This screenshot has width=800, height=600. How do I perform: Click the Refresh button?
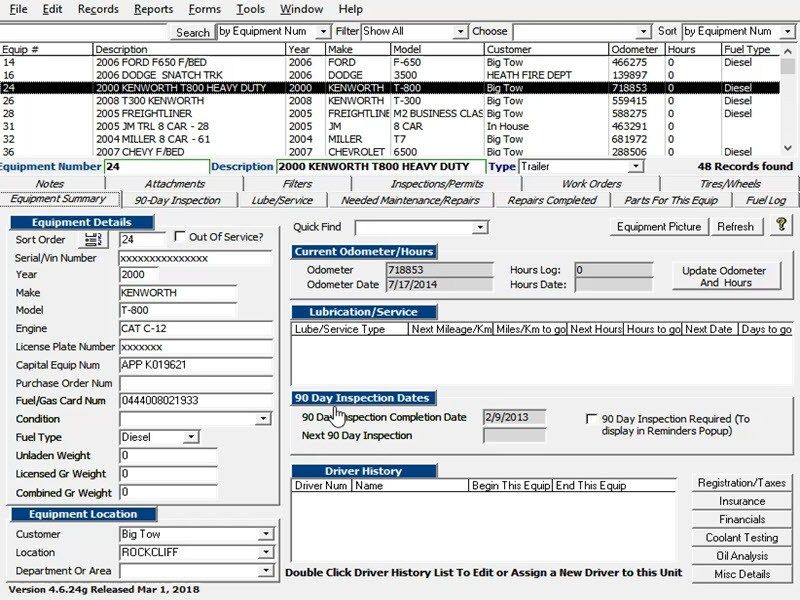click(x=736, y=227)
